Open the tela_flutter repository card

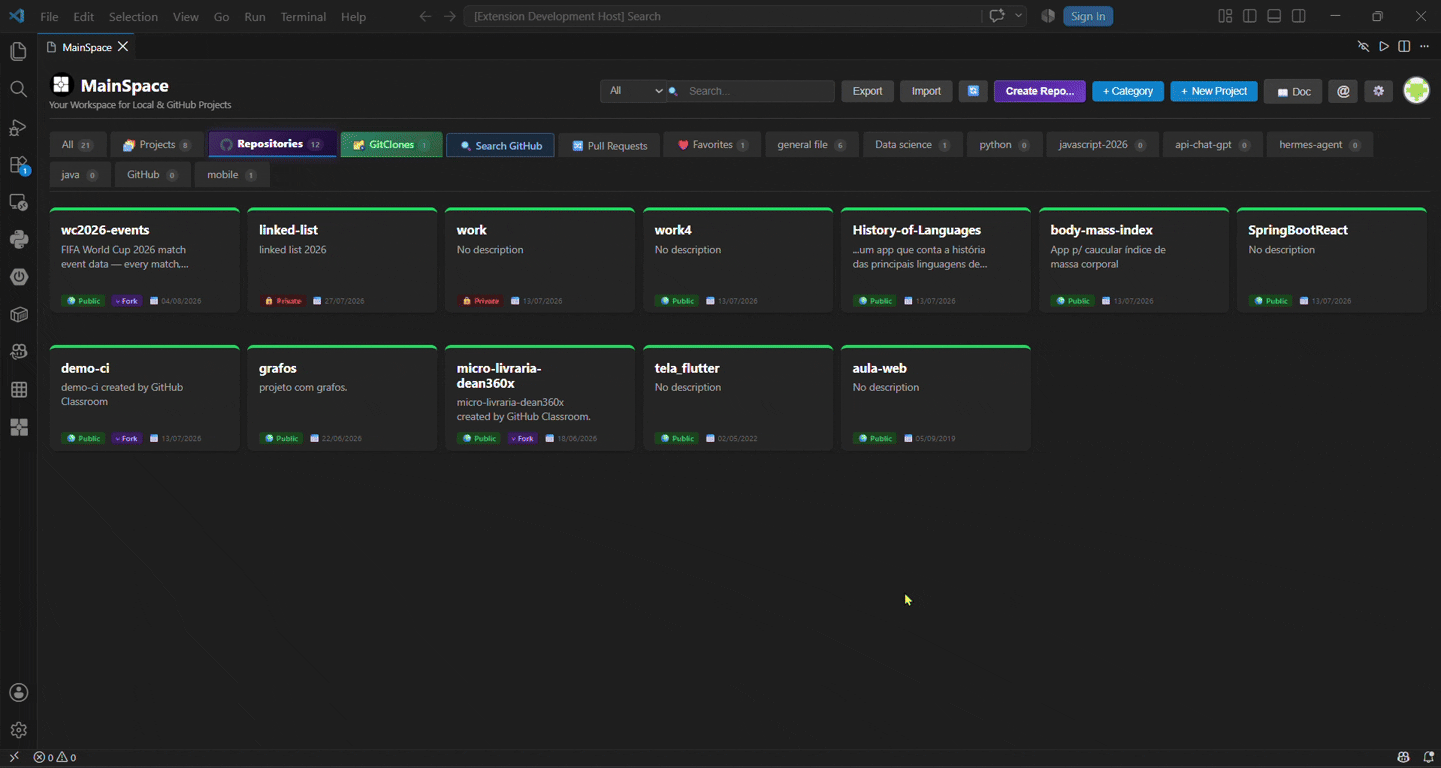tap(738, 398)
